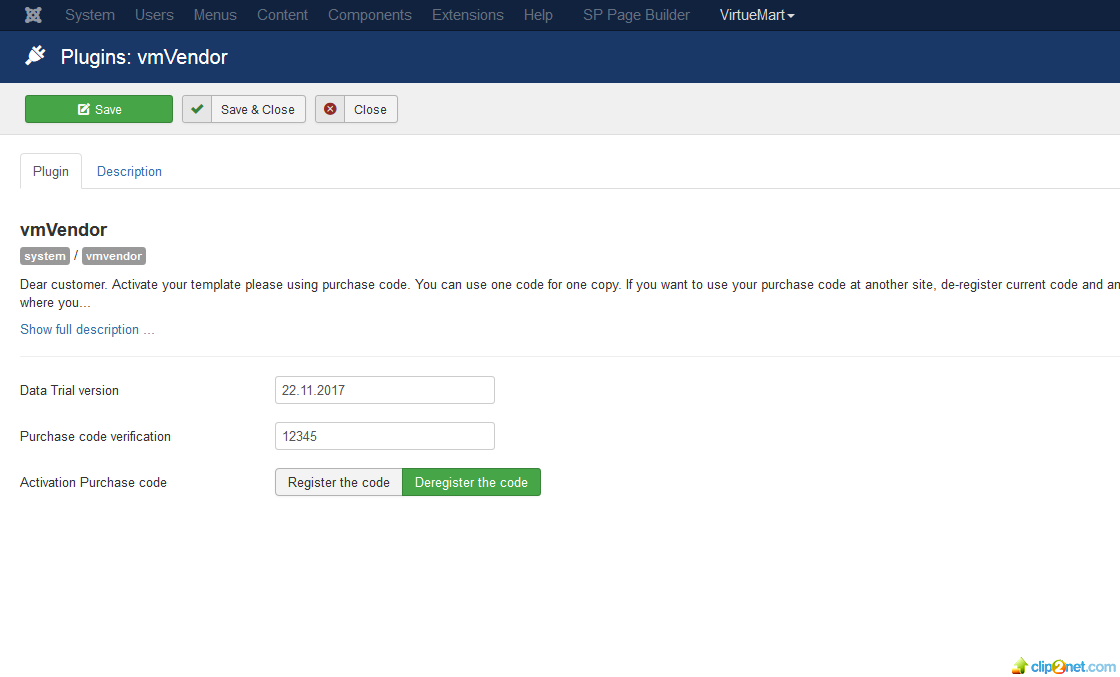The image size is (1120, 677).
Task: Click the clip2net logo watermark
Action: tap(1063, 666)
